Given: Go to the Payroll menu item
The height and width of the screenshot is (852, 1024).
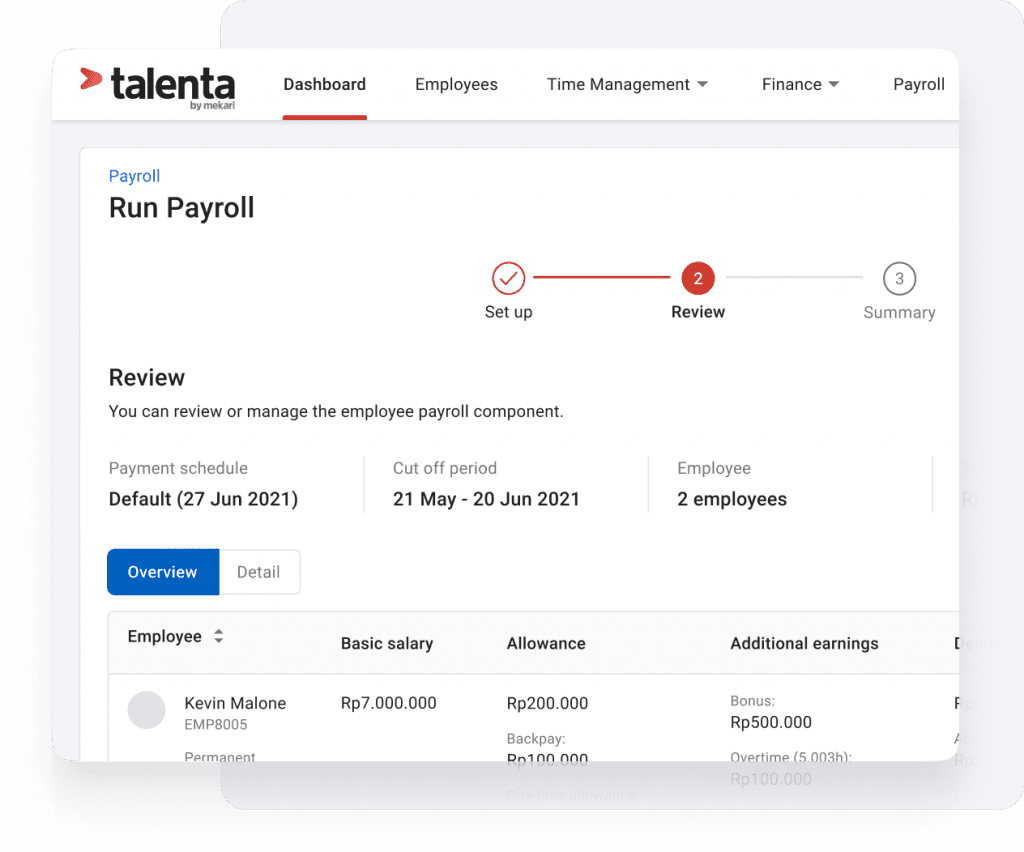Looking at the screenshot, I should point(918,84).
